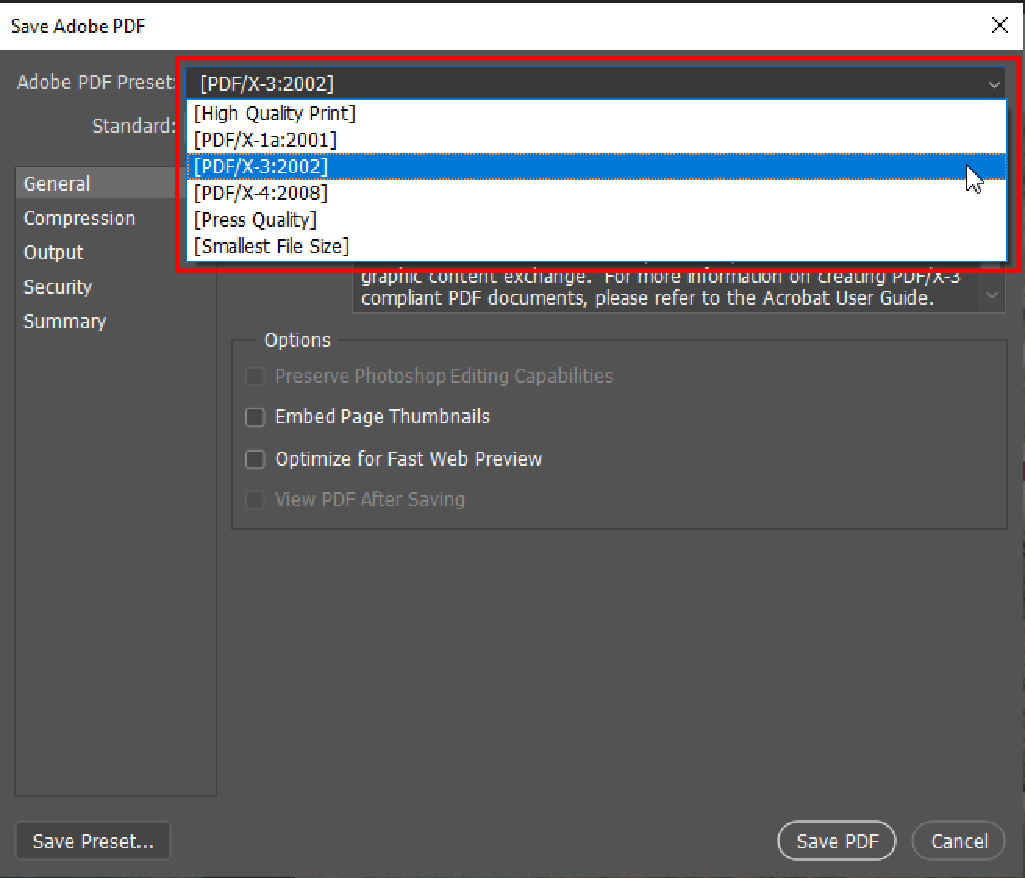Check Preserve Photoshop Editing Capabilities
Screen dimensions: 1025x878
pos(256,377)
